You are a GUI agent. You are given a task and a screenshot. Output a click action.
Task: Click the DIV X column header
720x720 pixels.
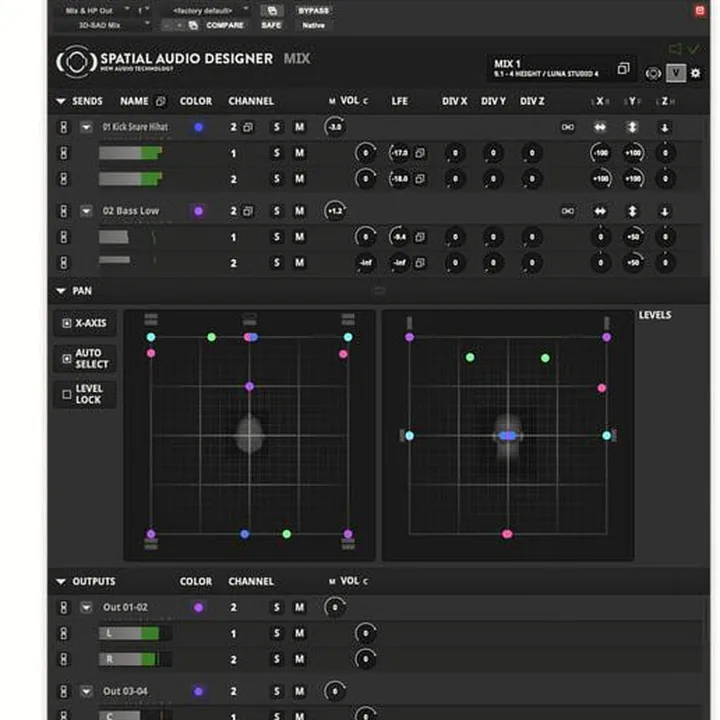[454, 101]
